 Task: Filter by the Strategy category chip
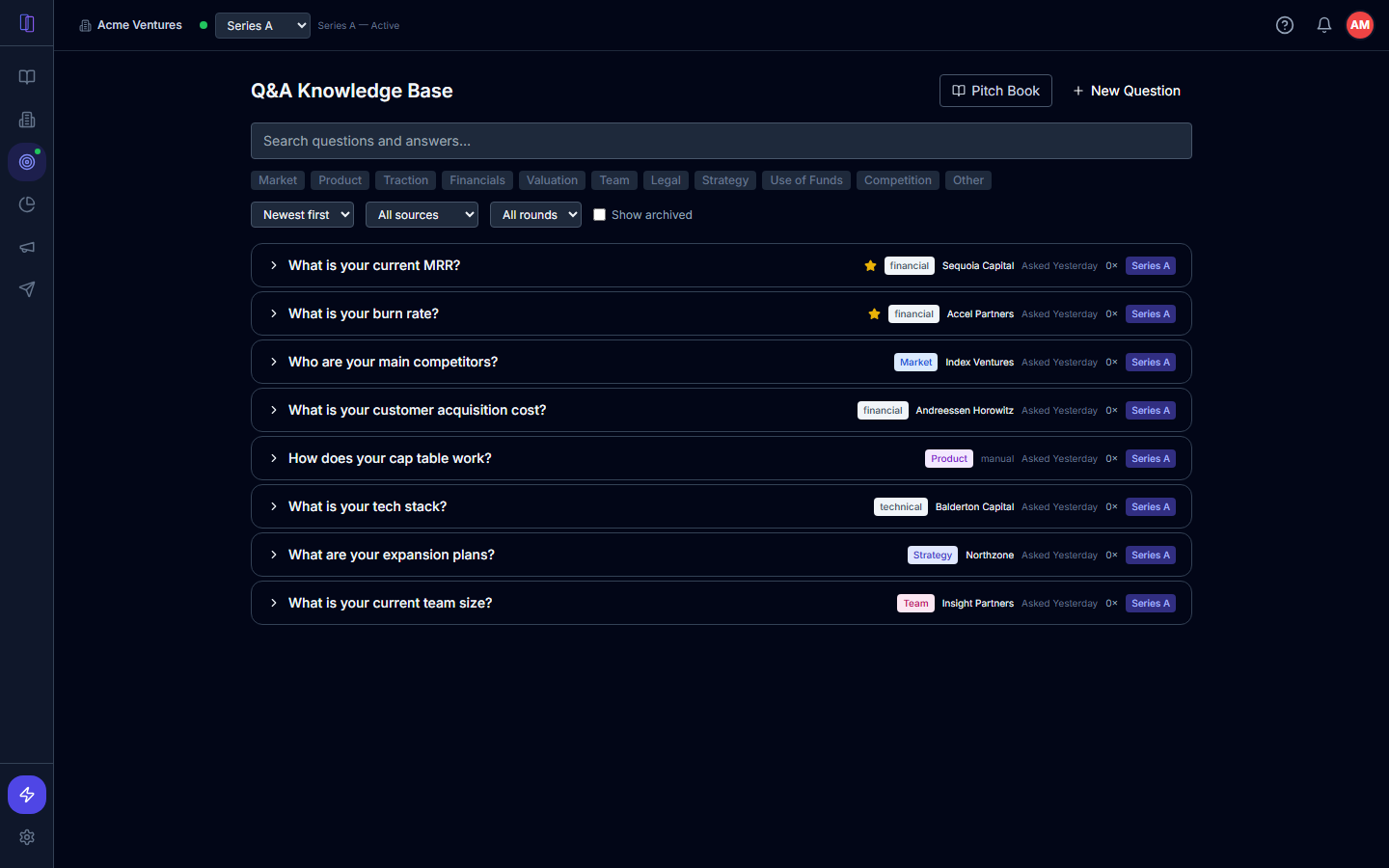725,180
